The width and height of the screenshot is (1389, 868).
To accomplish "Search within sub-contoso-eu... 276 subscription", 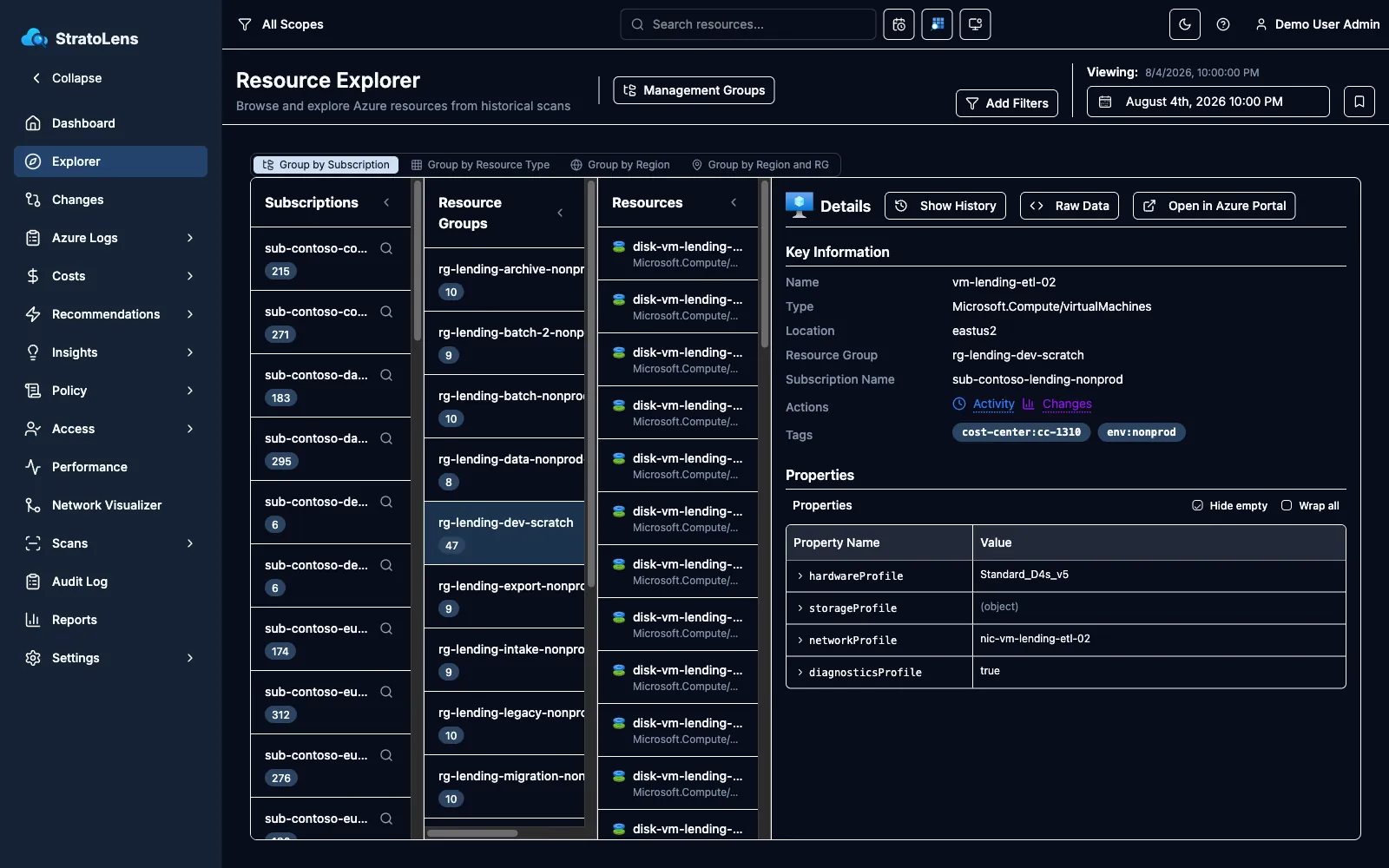I will (x=386, y=755).
